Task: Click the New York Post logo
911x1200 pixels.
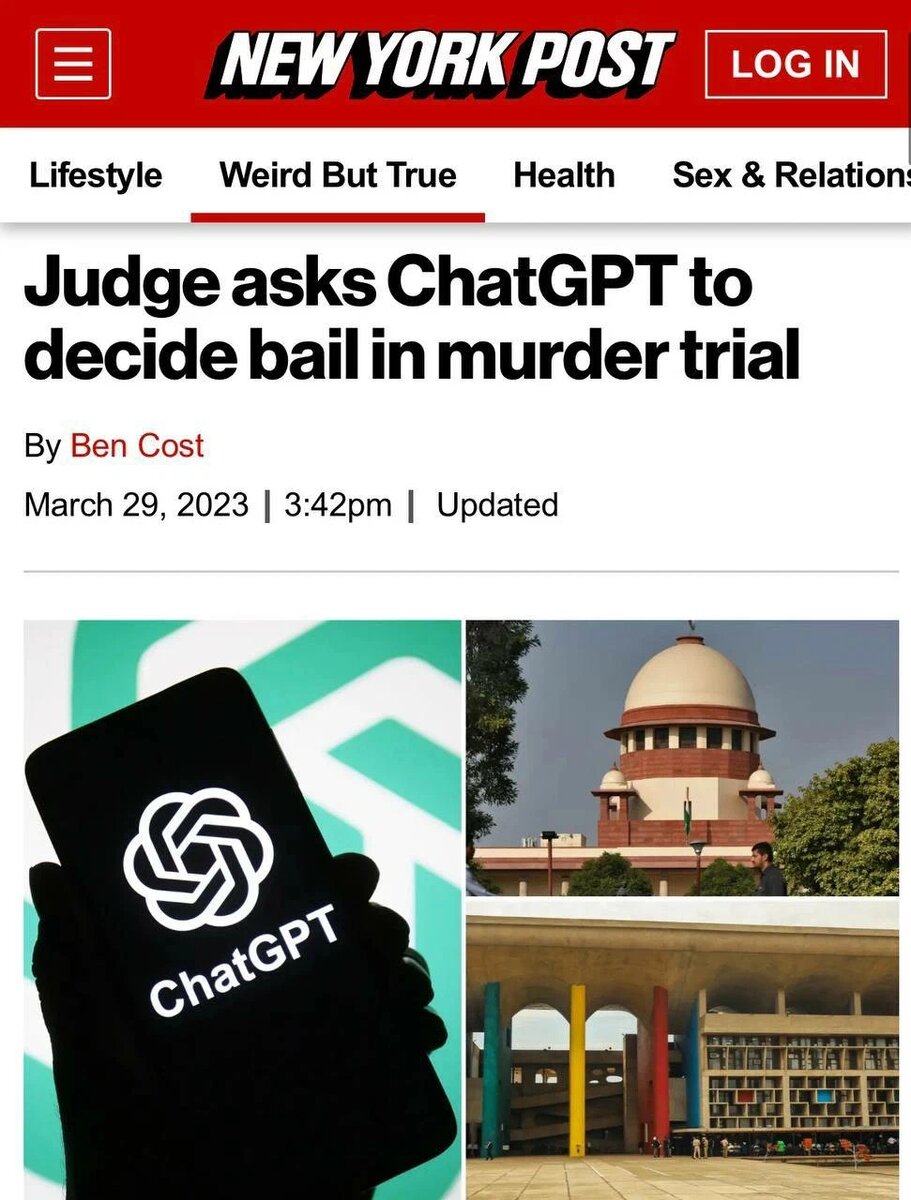Action: [441, 64]
